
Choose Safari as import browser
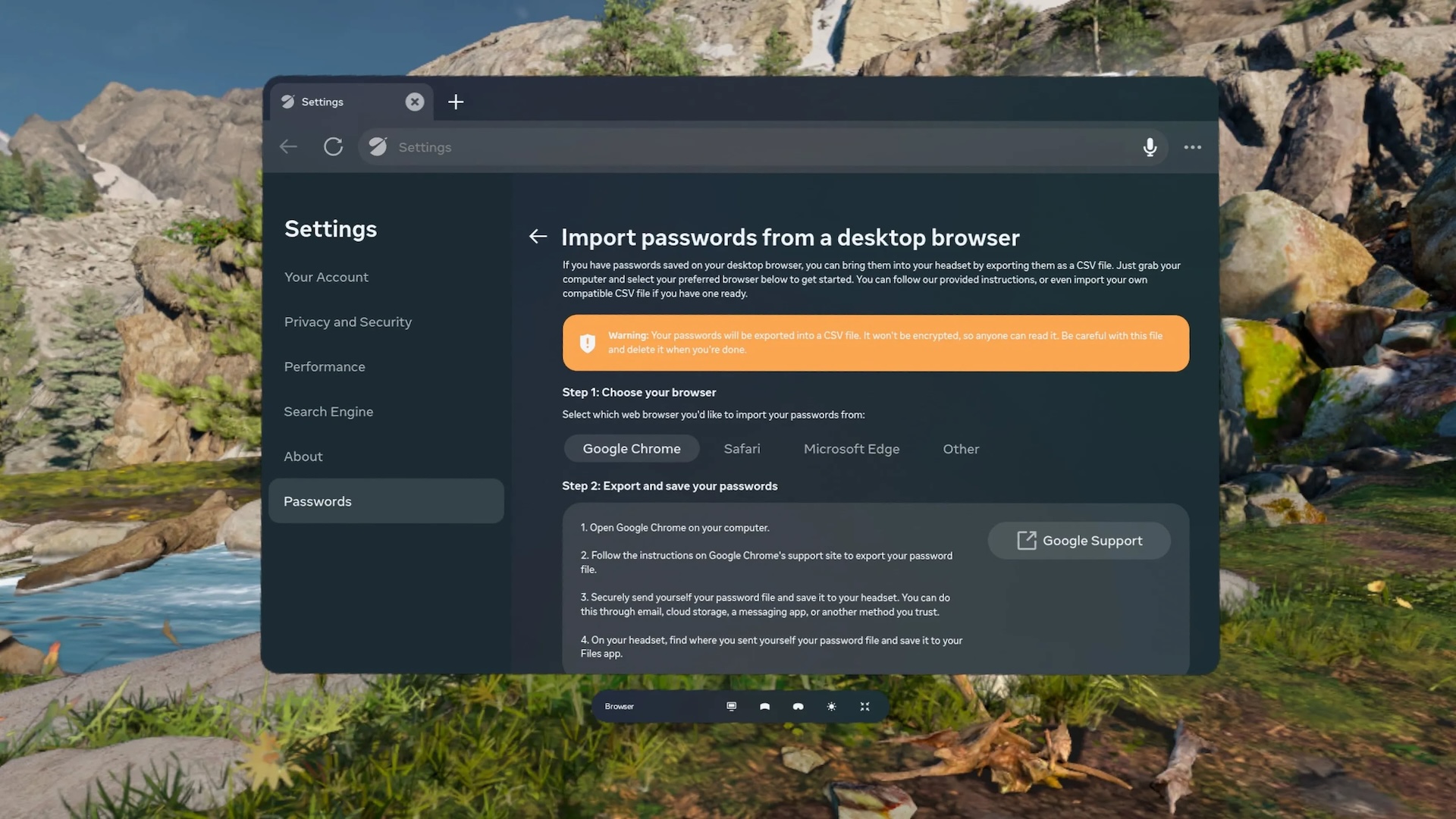point(742,449)
